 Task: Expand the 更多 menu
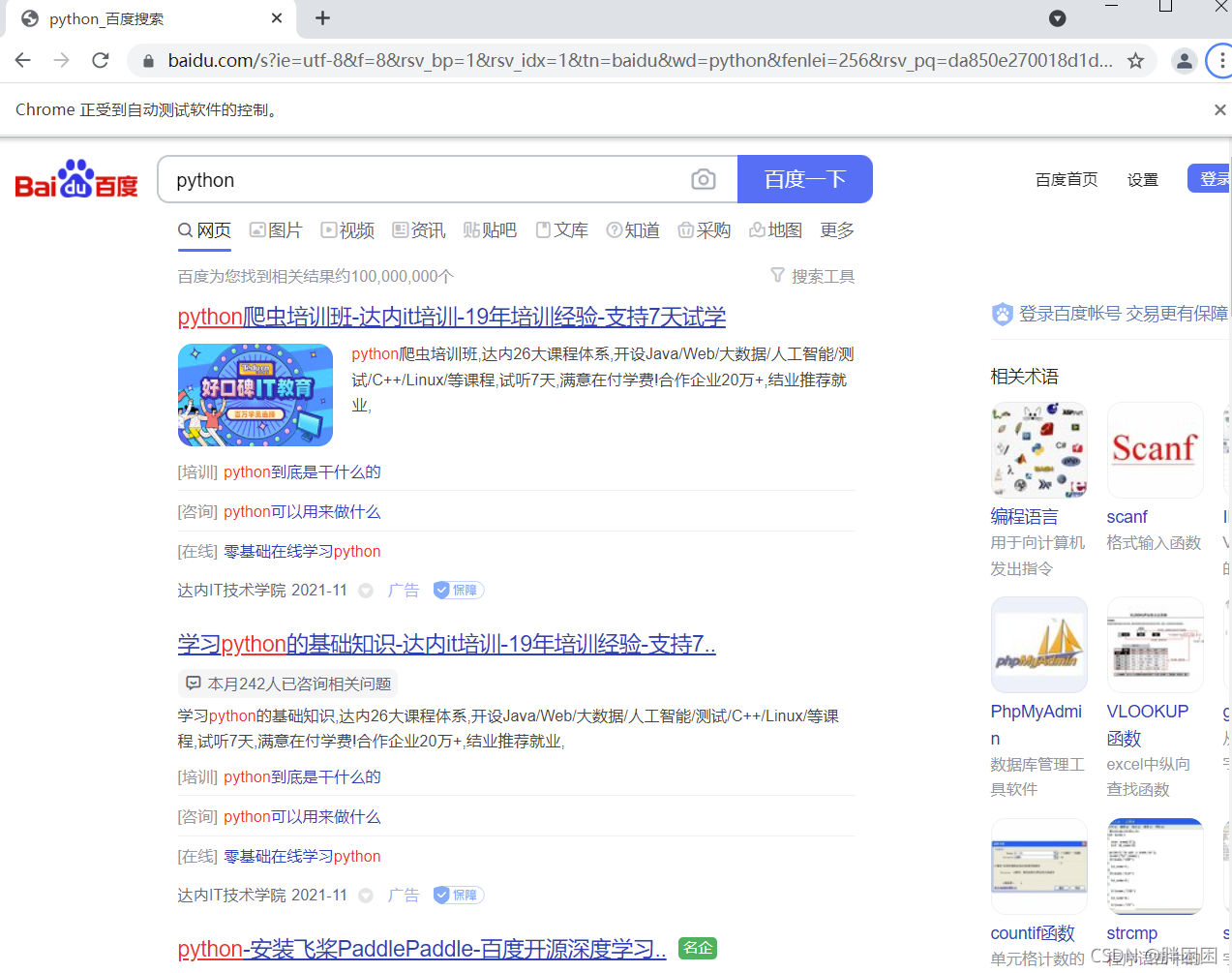tap(837, 230)
